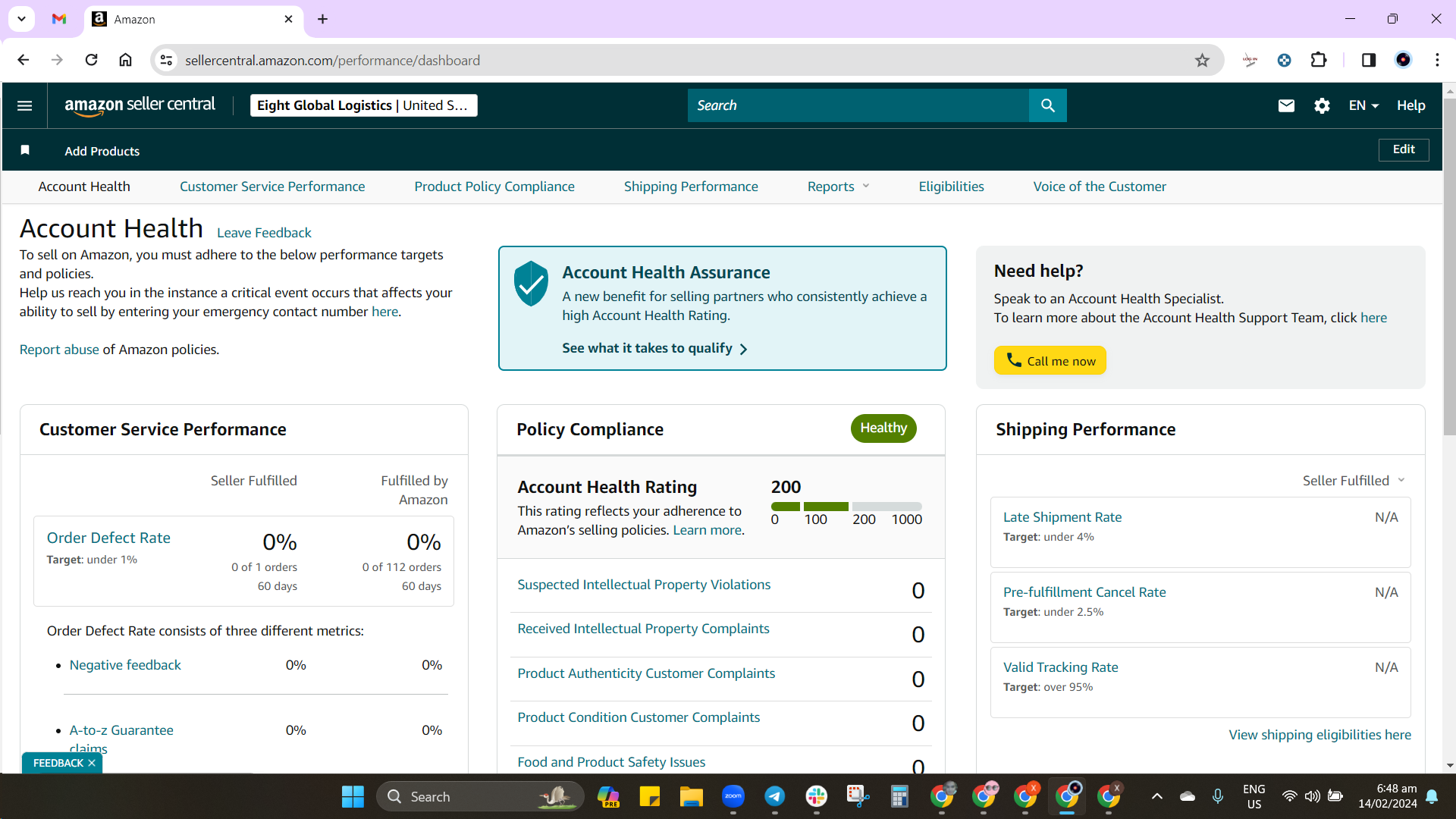The image size is (1456, 819).
Task: Expand the Reports dropdown menu
Action: (838, 187)
